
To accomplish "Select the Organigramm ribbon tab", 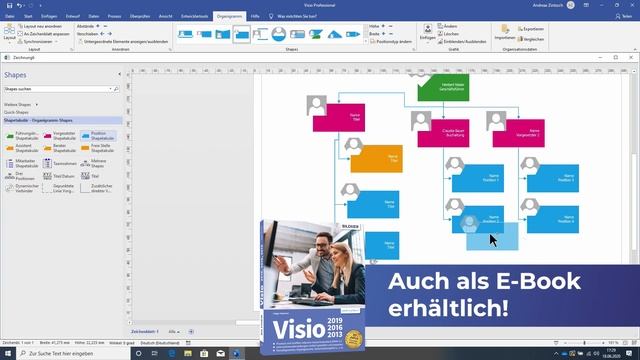I will (229, 16).
